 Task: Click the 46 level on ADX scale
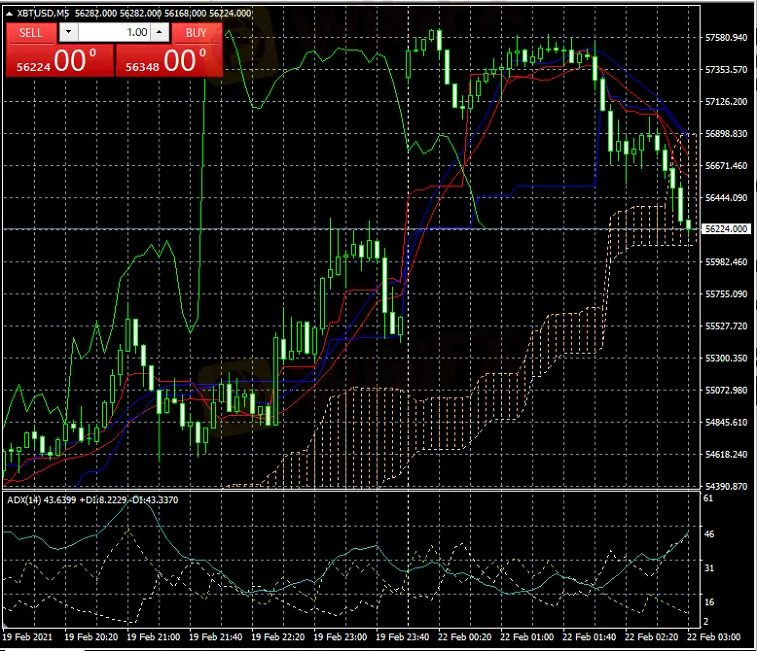708,535
